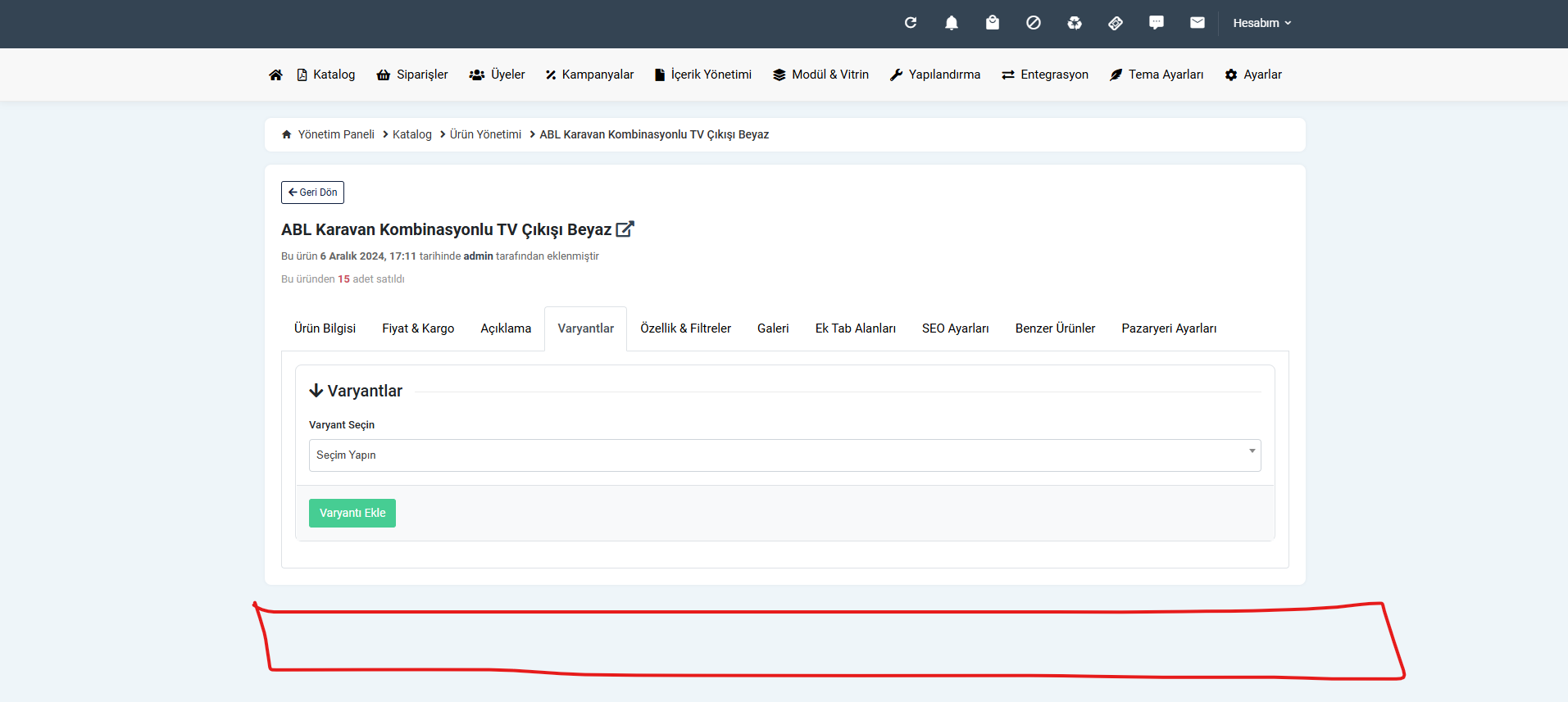The width and height of the screenshot is (1568, 702).
Task: Open the Yapılandırma menu
Action: click(x=935, y=75)
